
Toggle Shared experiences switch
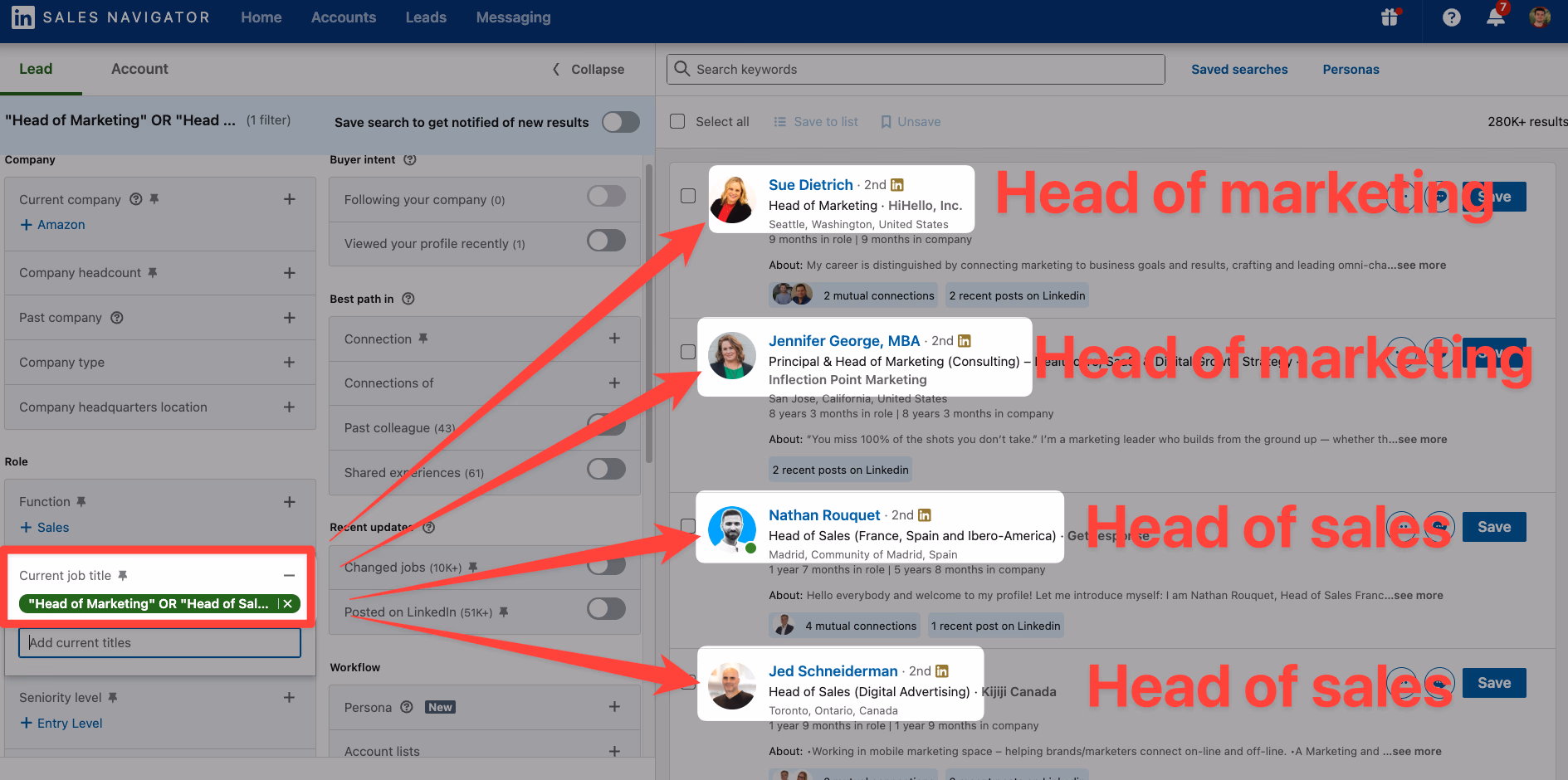607,469
